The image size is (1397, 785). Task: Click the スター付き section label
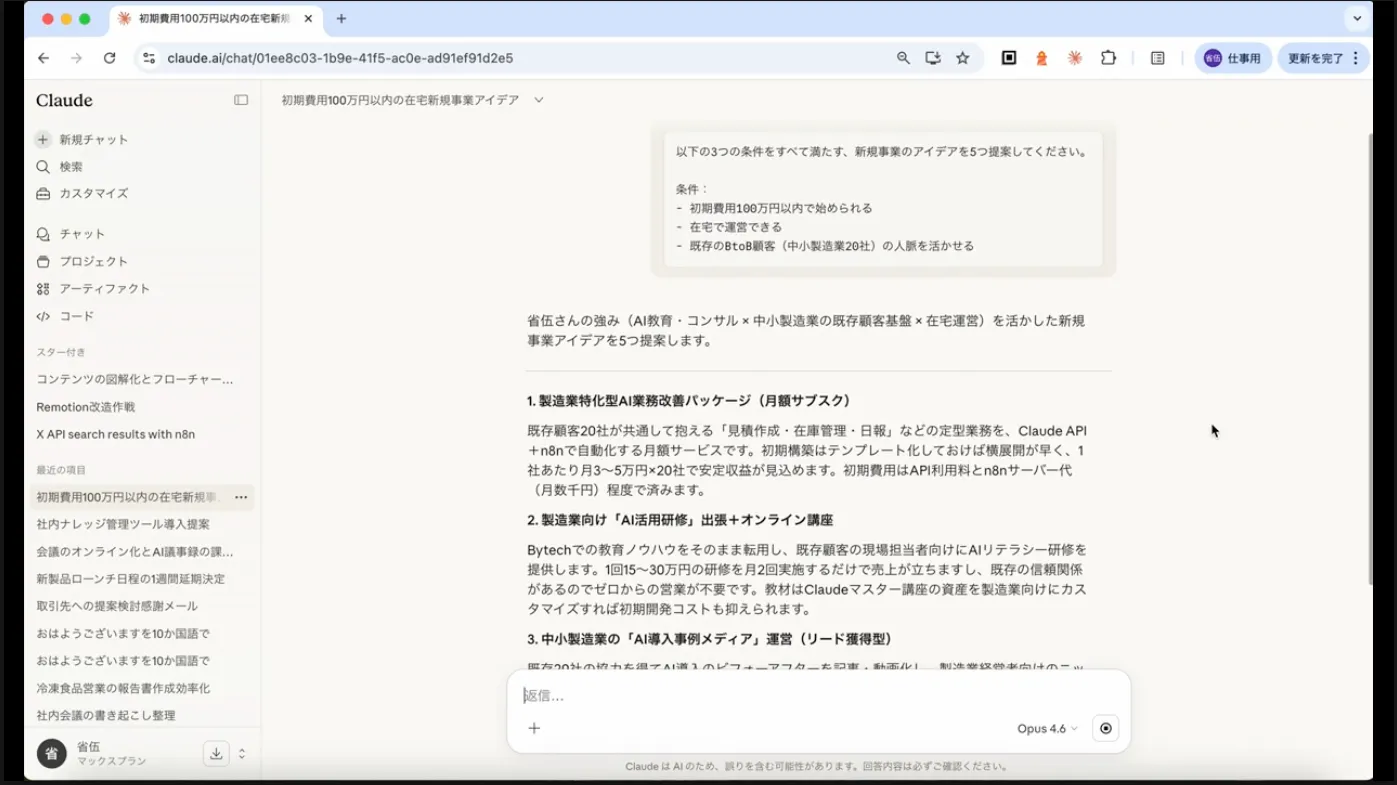61,352
